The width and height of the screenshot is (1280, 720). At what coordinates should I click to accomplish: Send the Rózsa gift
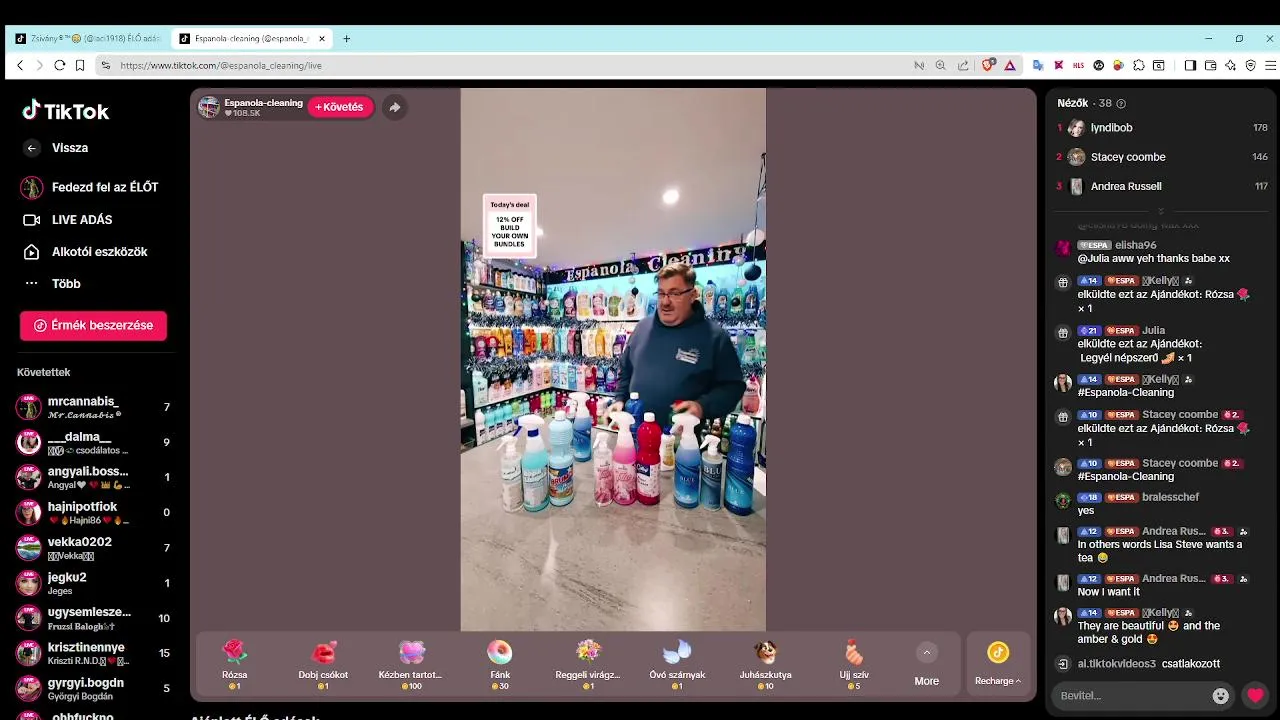click(x=234, y=664)
